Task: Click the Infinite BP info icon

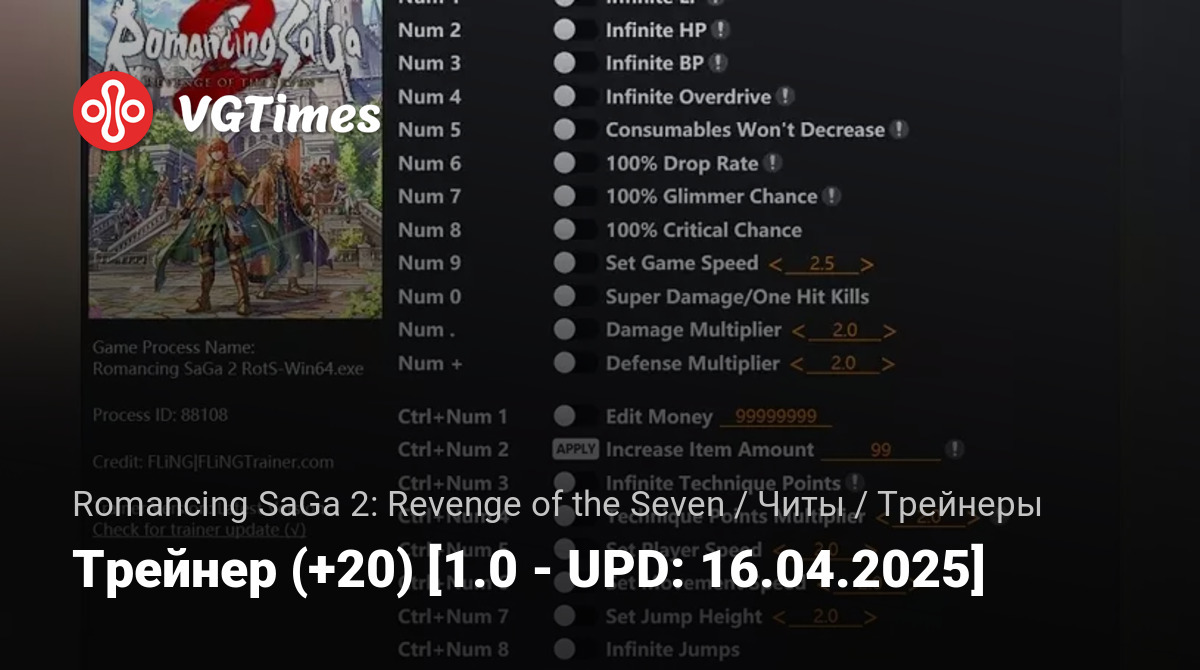Action: click(718, 63)
